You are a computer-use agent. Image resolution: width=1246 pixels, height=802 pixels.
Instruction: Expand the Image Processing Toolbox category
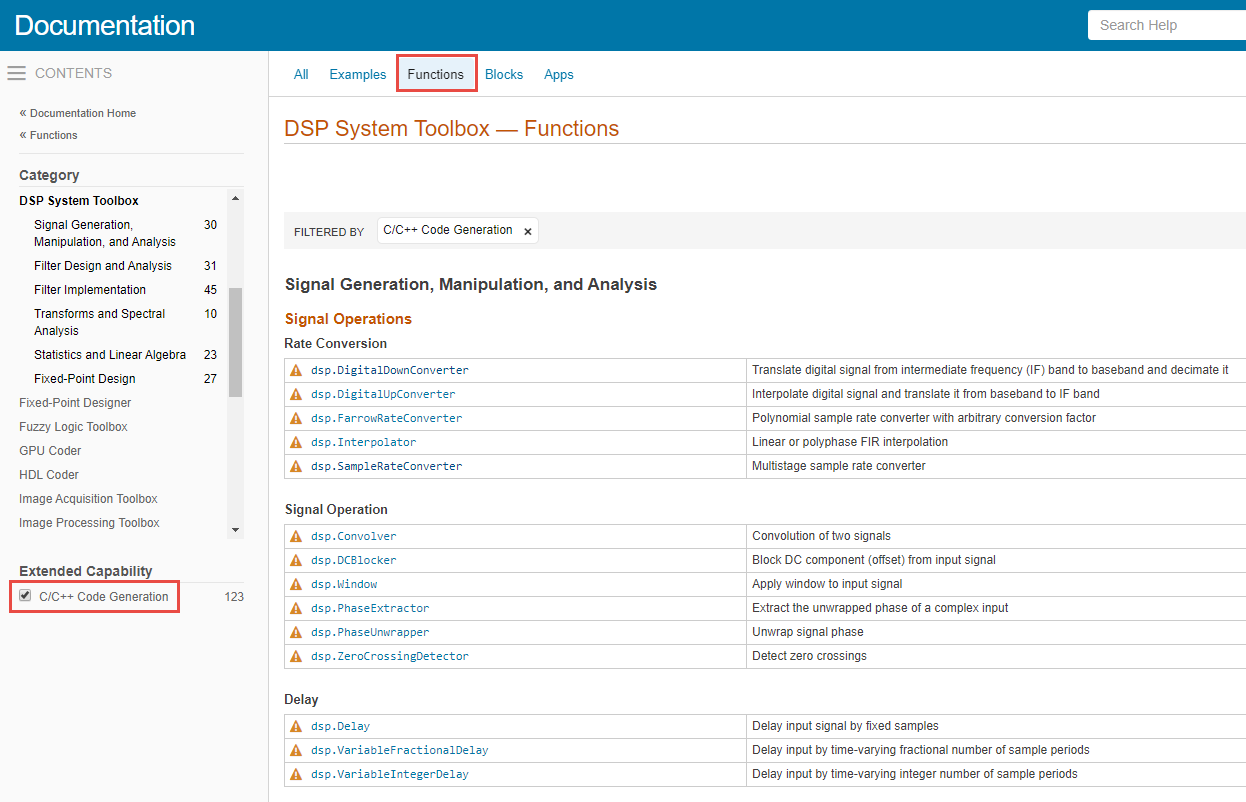click(x=88, y=522)
